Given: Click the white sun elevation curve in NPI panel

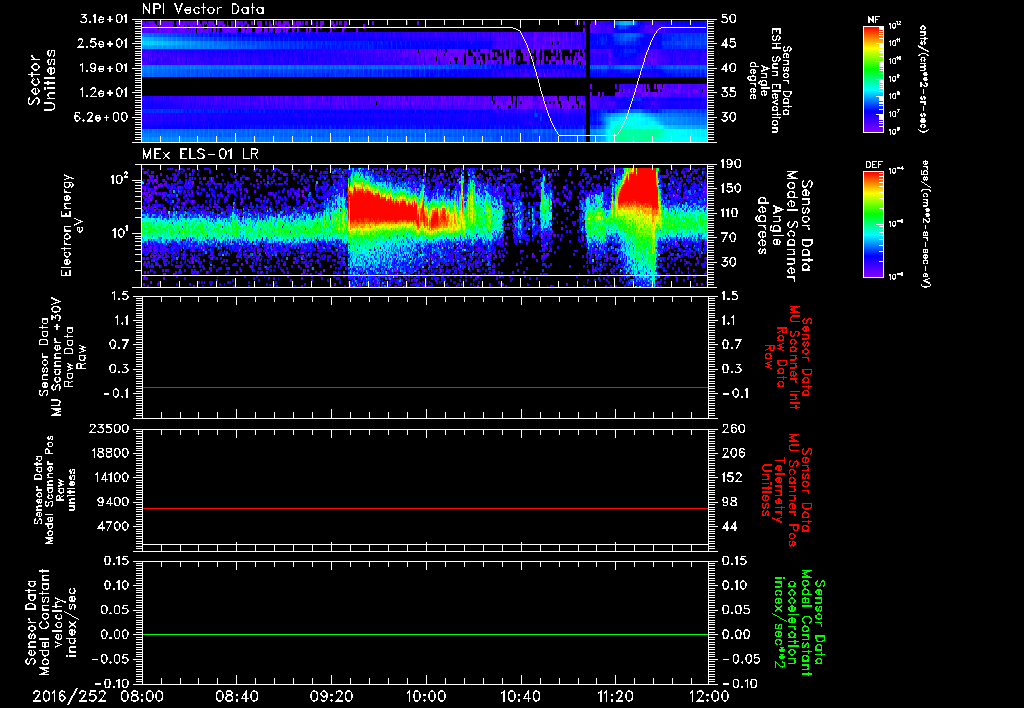Looking at the screenshot, I should point(539,82).
